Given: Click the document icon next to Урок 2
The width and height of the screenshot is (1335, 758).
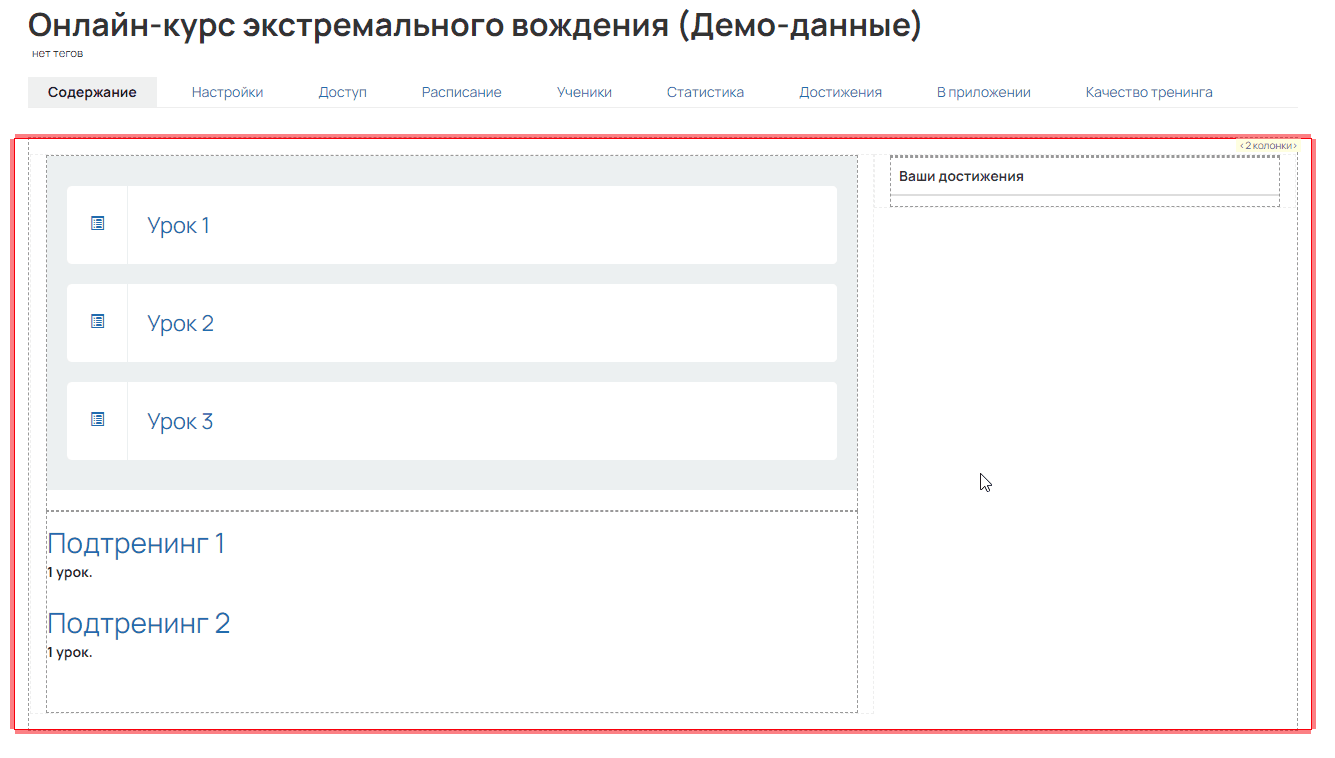Looking at the screenshot, I should pos(97,322).
